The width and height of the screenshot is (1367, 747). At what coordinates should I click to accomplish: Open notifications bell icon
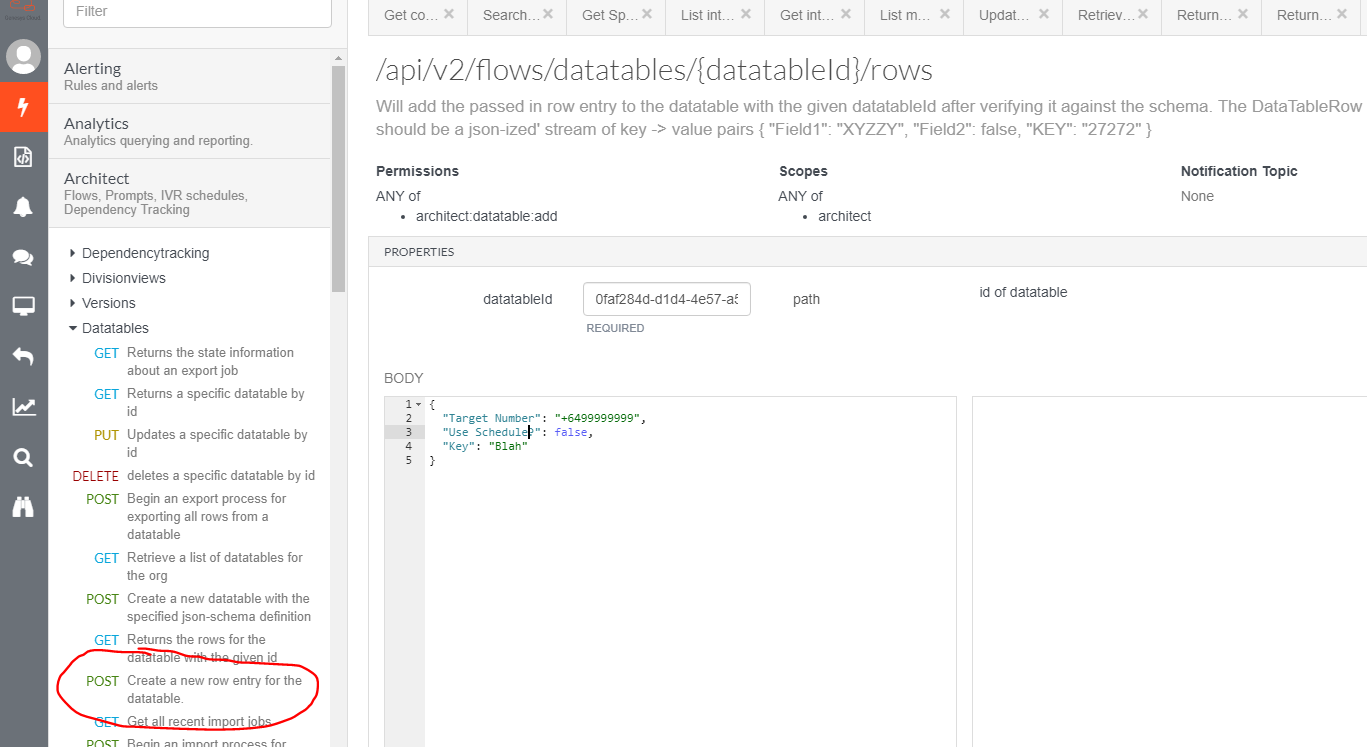click(23, 207)
